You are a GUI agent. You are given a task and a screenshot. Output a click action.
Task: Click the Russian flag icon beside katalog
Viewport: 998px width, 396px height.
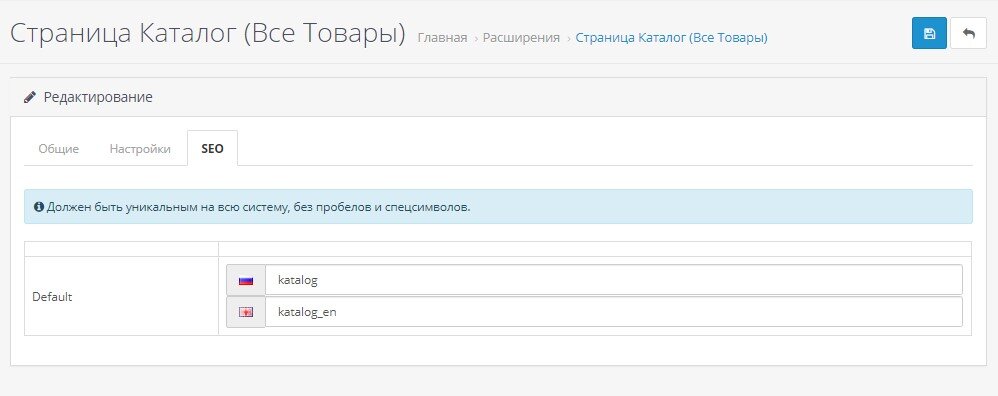tap(246, 280)
